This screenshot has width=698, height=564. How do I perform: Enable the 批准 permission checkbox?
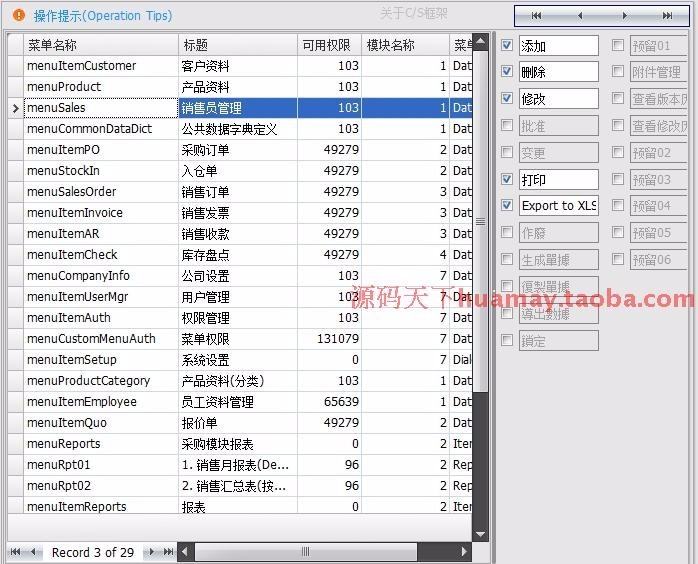[x=507, y=125]
